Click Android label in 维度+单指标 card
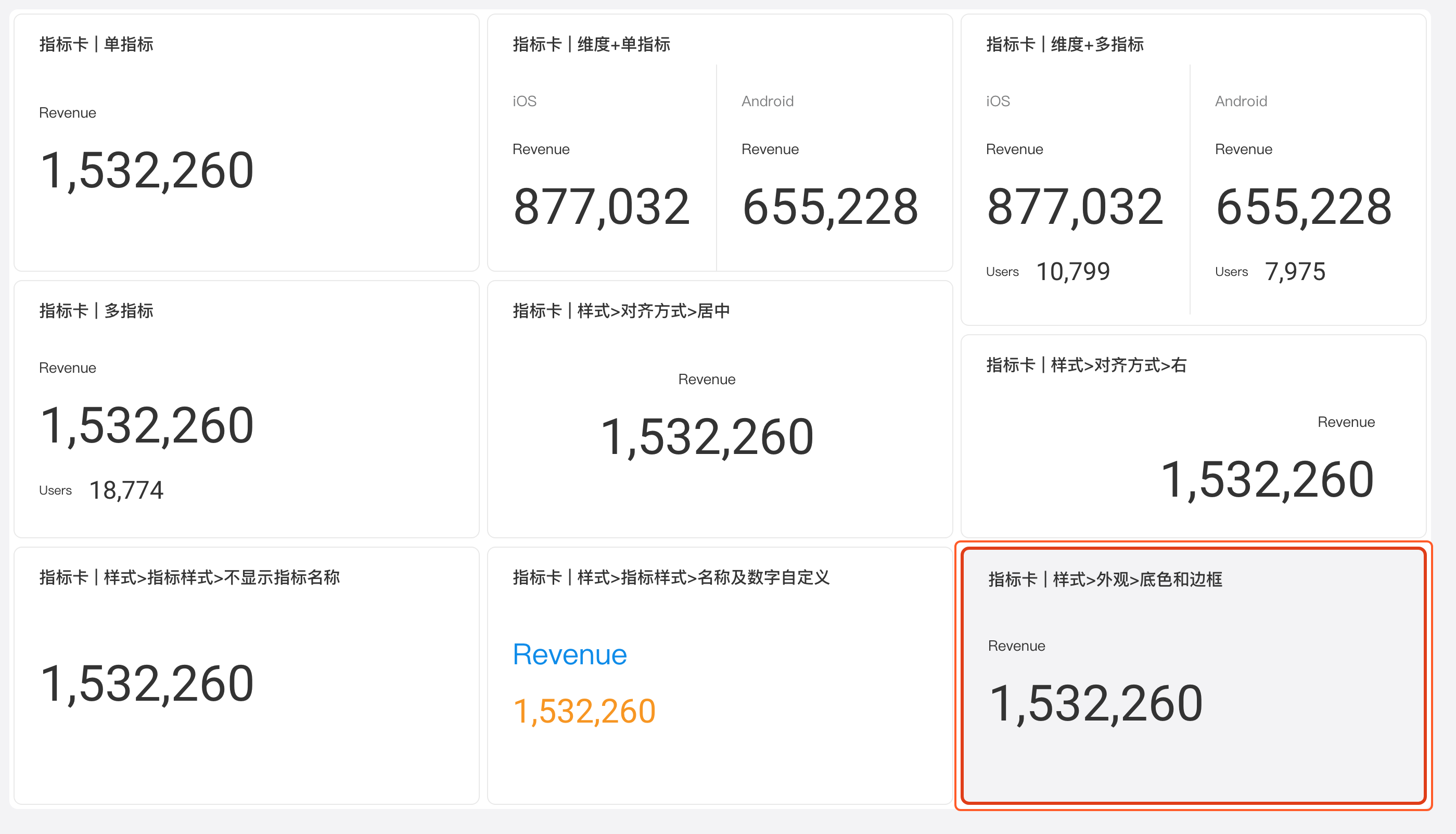Viewport: 1456px width, 834px height. 768,102
